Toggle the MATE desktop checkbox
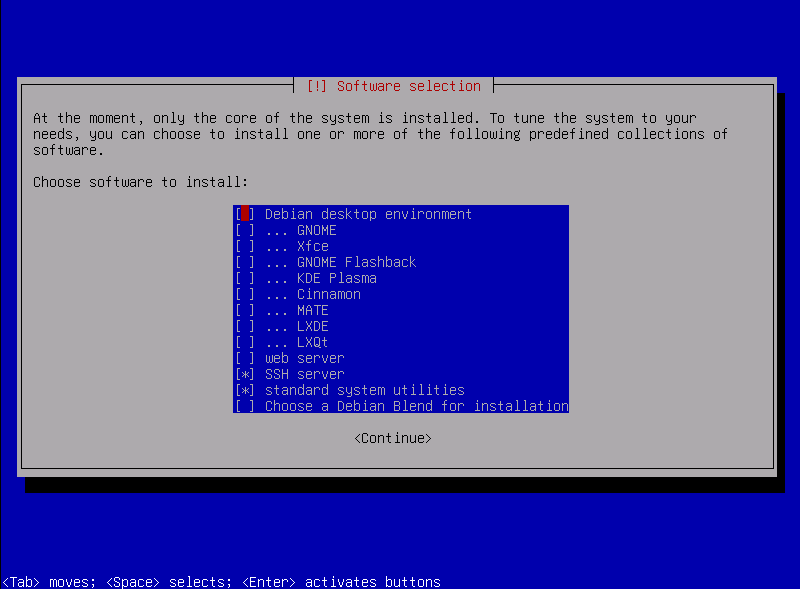The image size is (800, 589). click(x=245, y=310)
